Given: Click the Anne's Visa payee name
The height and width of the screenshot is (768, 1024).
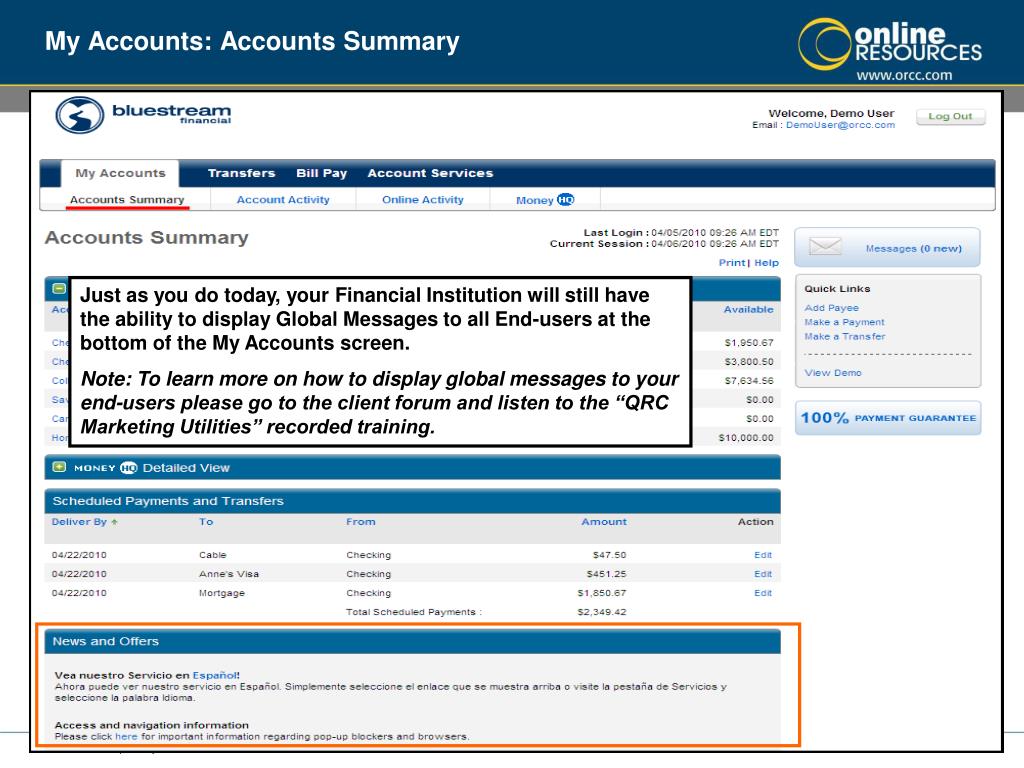Looking at the screenshot, I should [x=229, y=574].
